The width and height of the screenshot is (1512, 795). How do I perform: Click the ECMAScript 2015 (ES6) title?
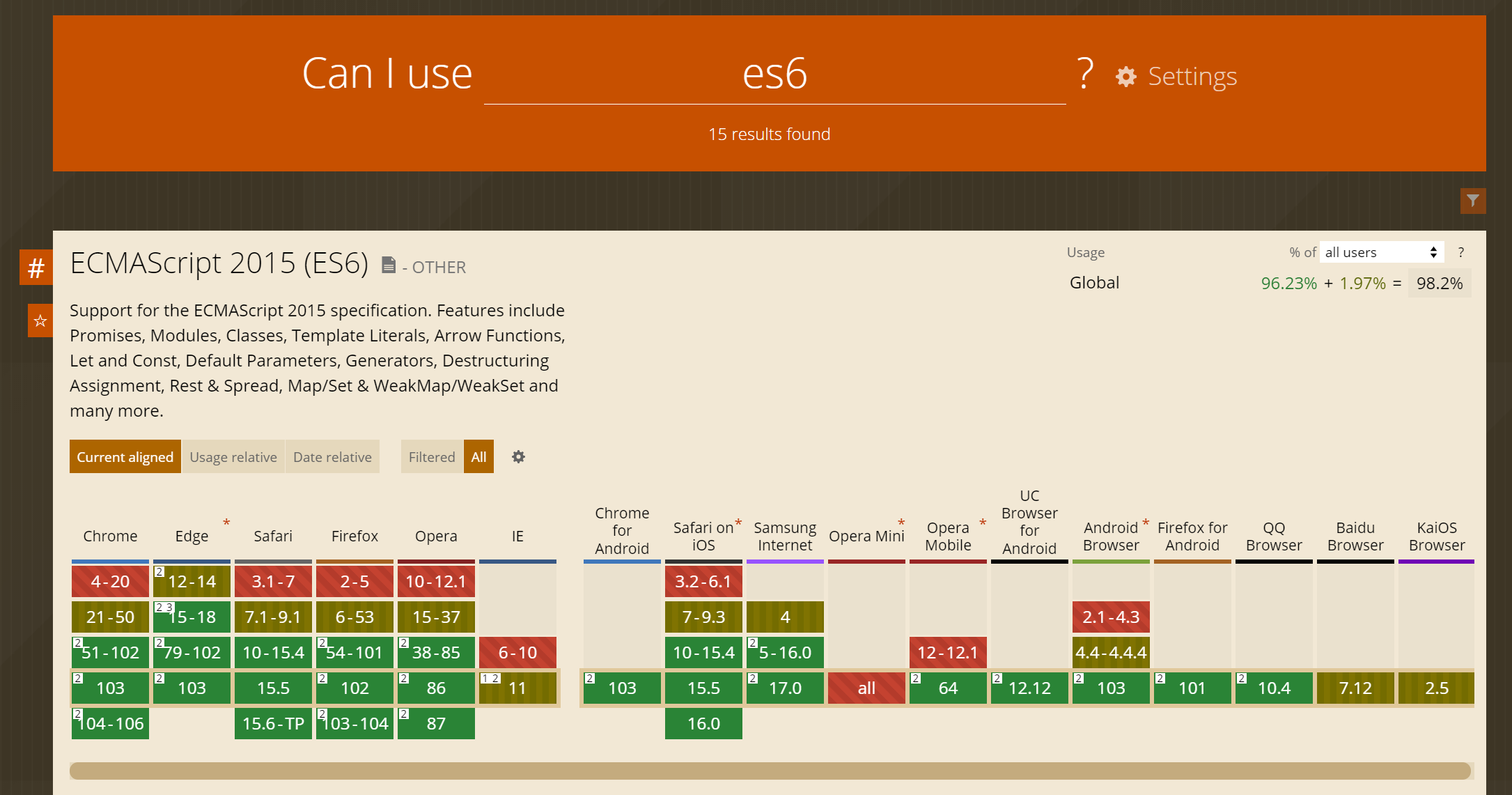(219, 263)
